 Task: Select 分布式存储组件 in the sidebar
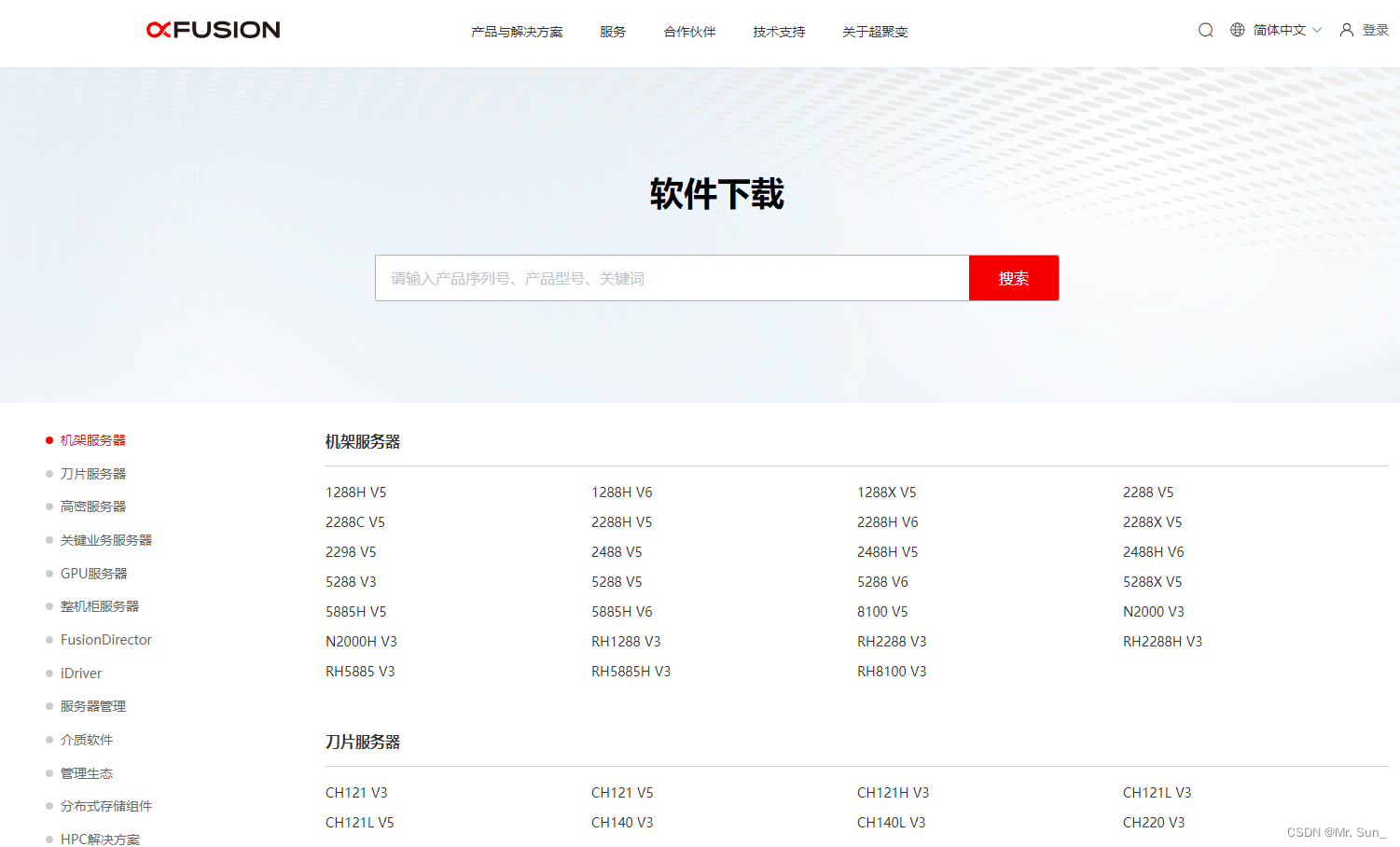coord(106,806)
